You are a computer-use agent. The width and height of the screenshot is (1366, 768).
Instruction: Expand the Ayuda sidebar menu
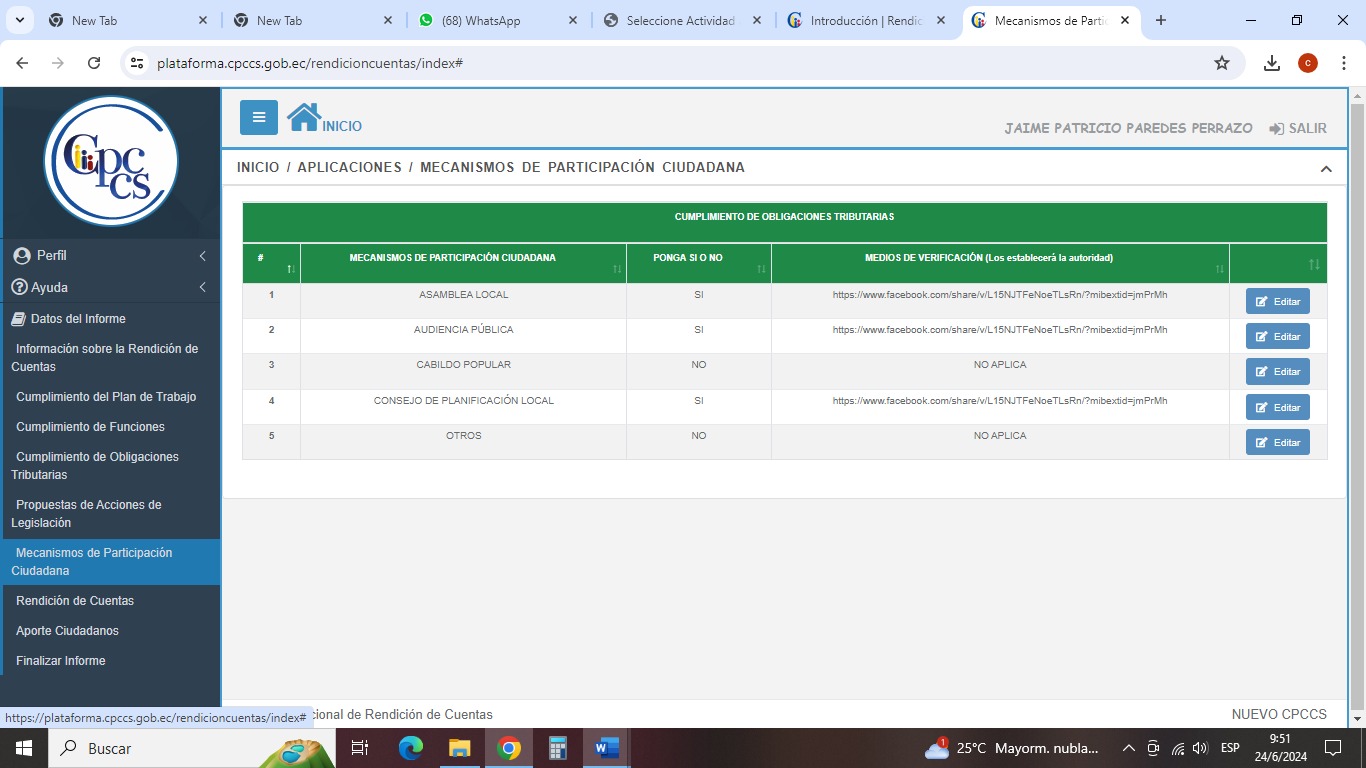click(110, 287)
